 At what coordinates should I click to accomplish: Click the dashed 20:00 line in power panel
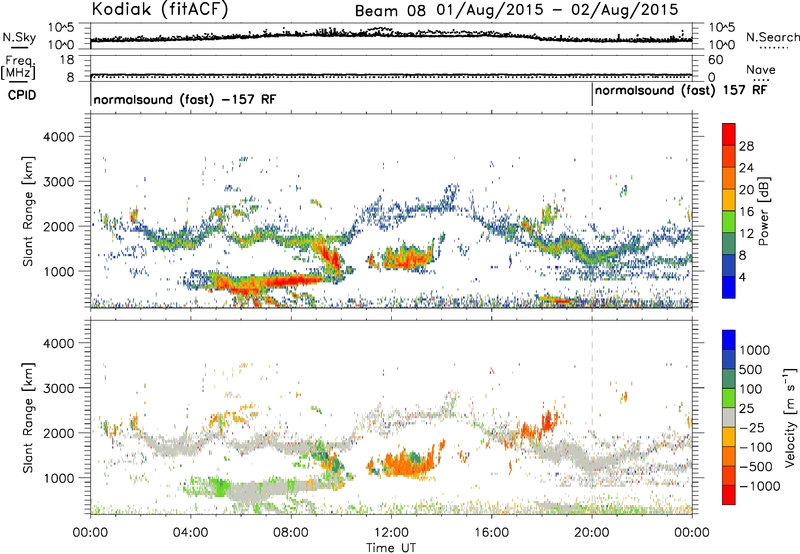pyautogui.click(x=592, y=210)
